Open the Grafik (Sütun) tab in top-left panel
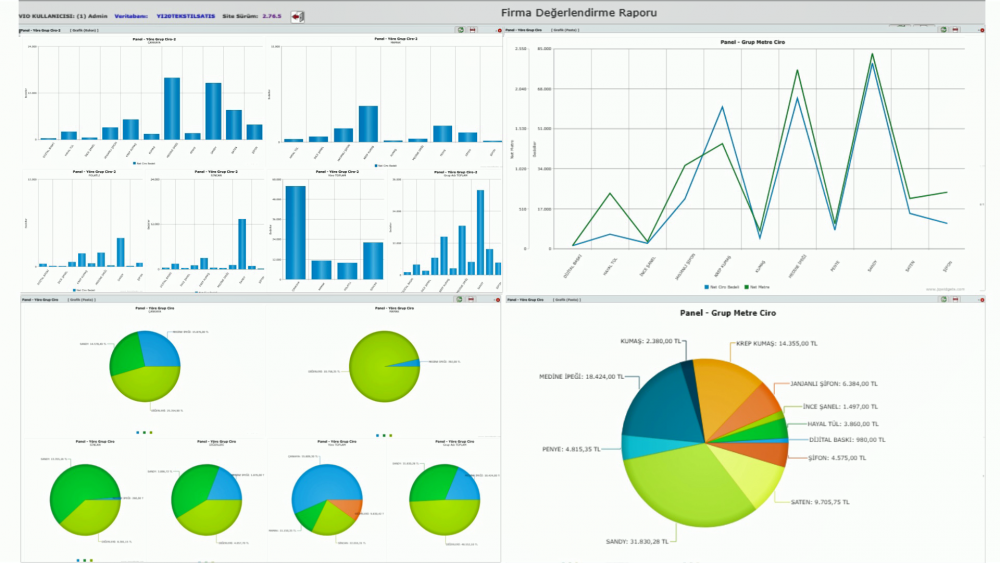The image size is (1000, 563). [x=84, y=31]
